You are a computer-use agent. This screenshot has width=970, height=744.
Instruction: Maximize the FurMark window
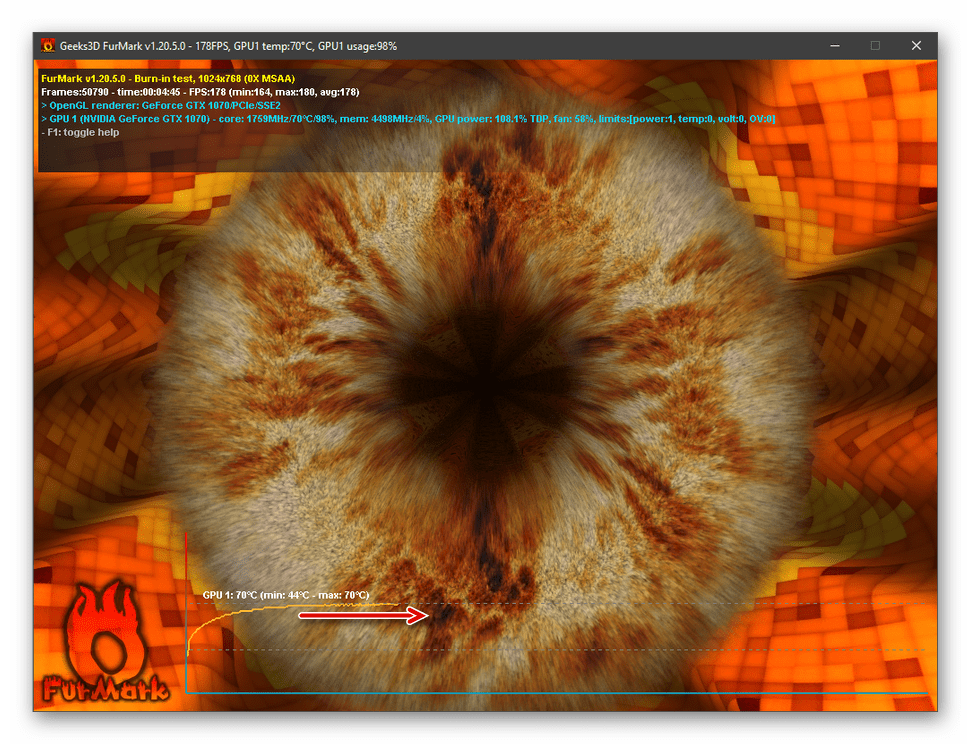point(875,46)
